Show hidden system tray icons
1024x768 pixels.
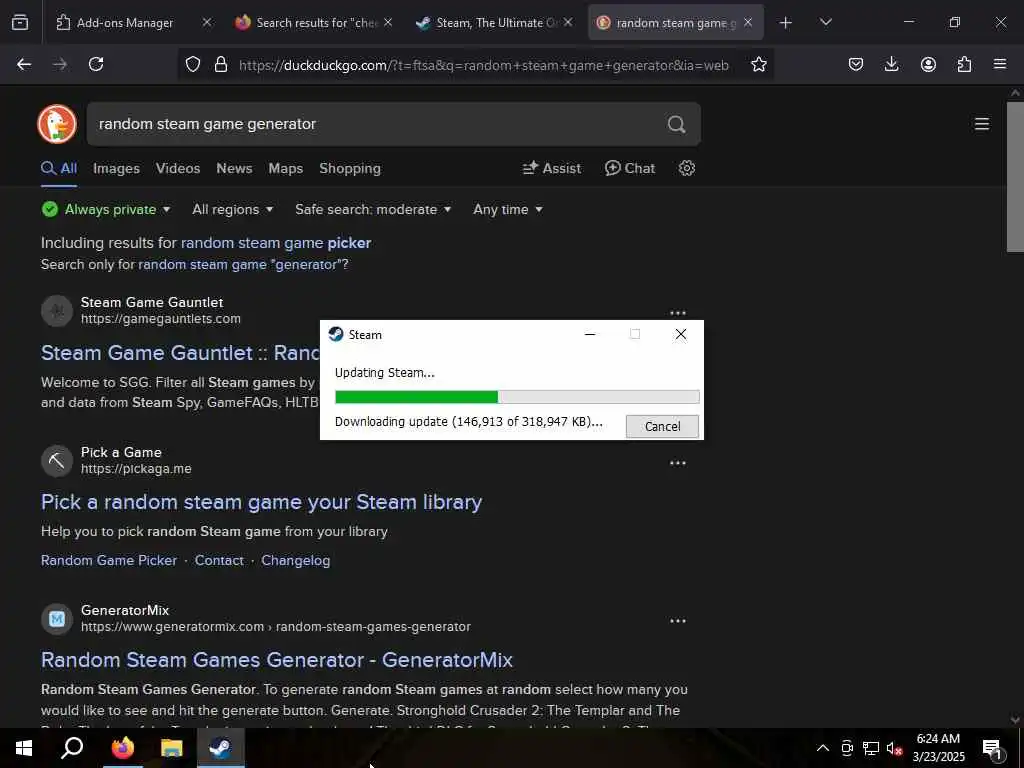pos(823,748)
